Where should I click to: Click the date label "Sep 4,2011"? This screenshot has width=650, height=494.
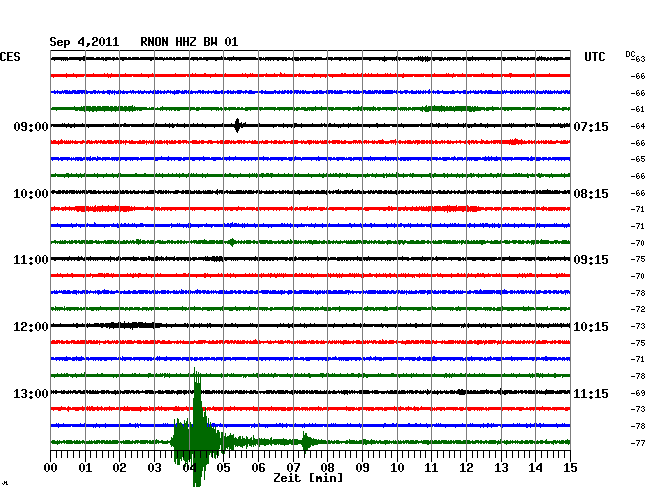pyautogui.click(x=84, y=42)
